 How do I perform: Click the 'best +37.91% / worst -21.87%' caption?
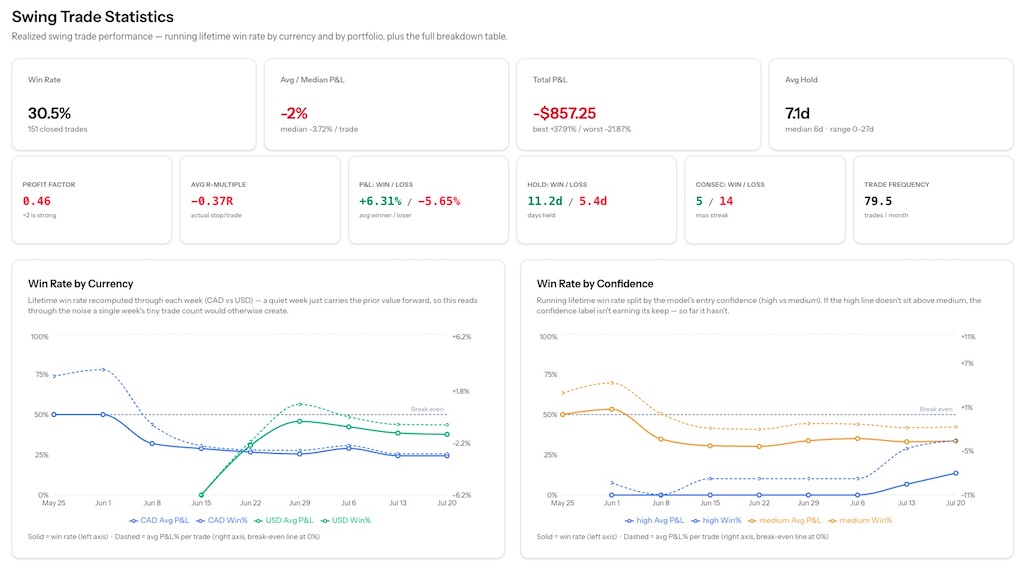tap(582, 129)
